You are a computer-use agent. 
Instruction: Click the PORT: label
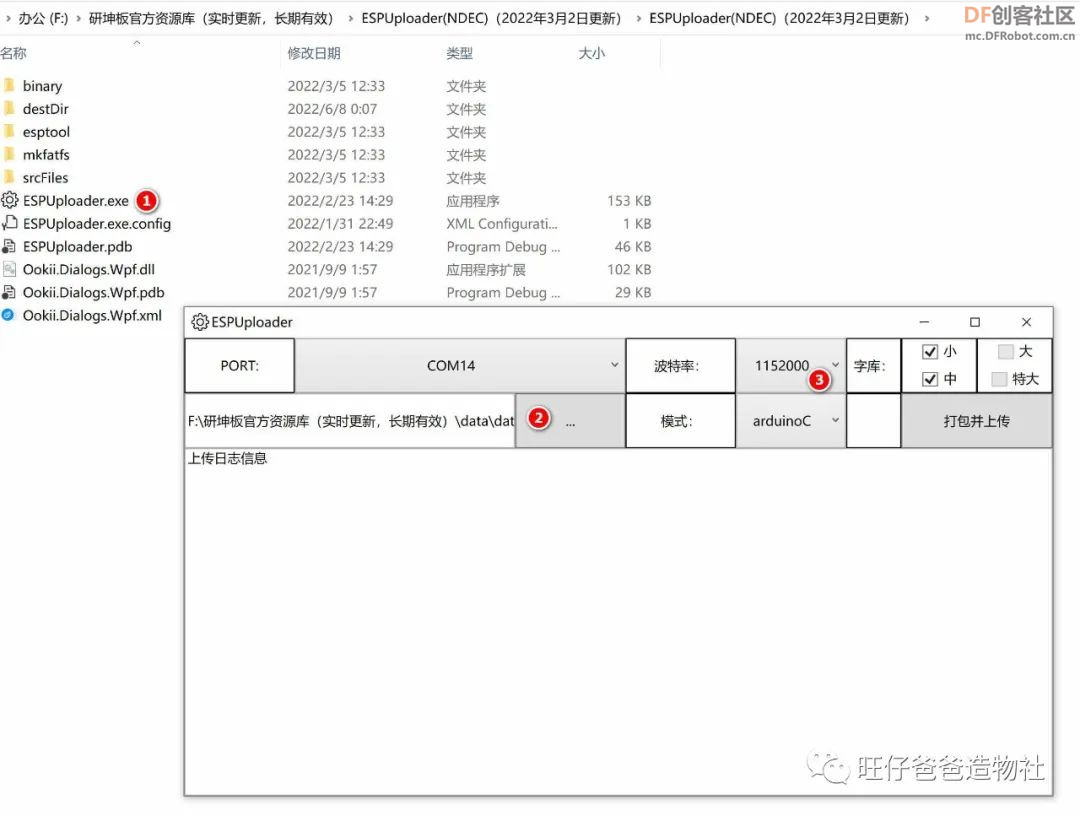tap(240, 366)
